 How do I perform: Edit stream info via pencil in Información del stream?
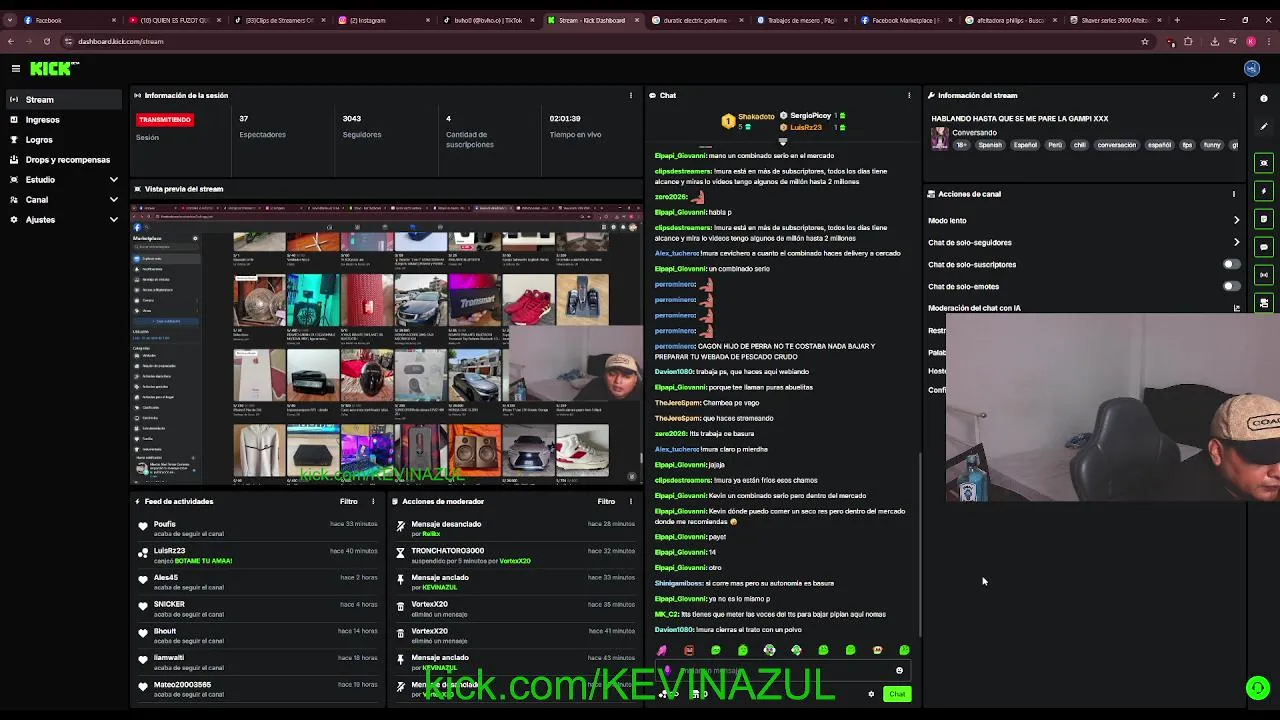pyautogui.click(x=1216, y=95)
